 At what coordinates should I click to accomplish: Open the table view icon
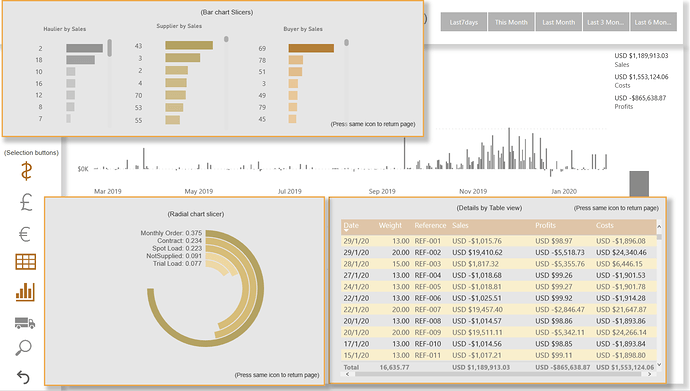tap(26, 262)
